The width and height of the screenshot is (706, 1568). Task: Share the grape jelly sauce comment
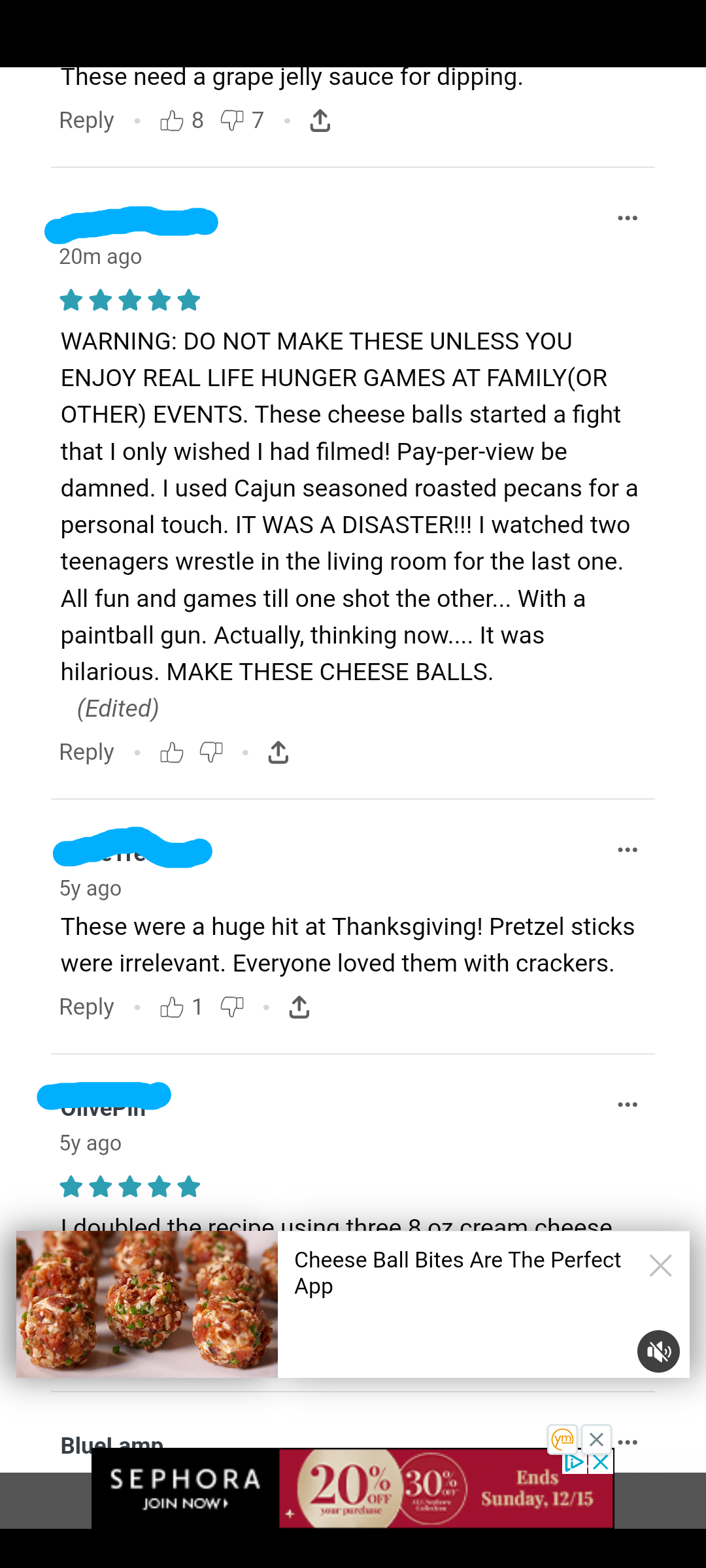[x=320, y=121]
